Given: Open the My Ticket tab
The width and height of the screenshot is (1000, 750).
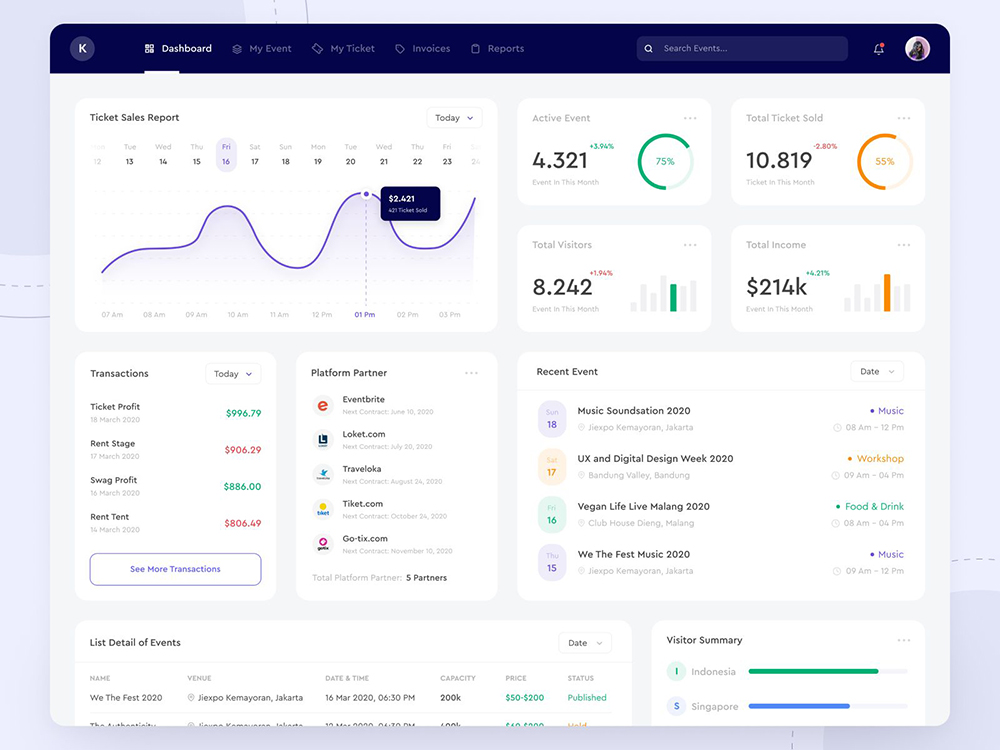Looking at the screenshot, I should 343,48.
